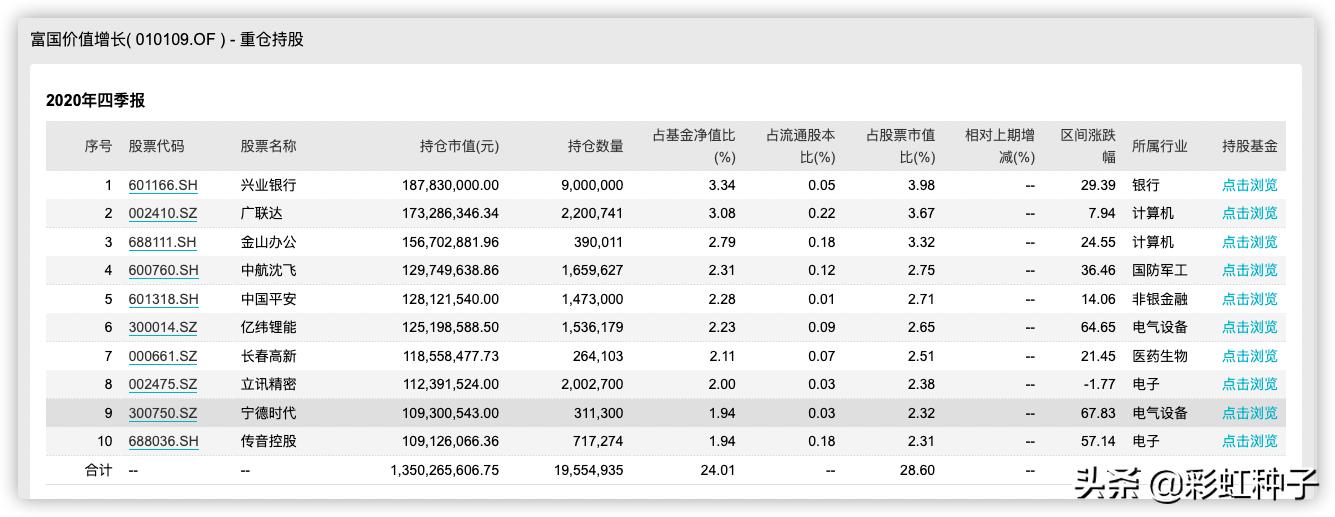Click the 序号 column header
This screenshot has width=1335, height=517.
98,146
